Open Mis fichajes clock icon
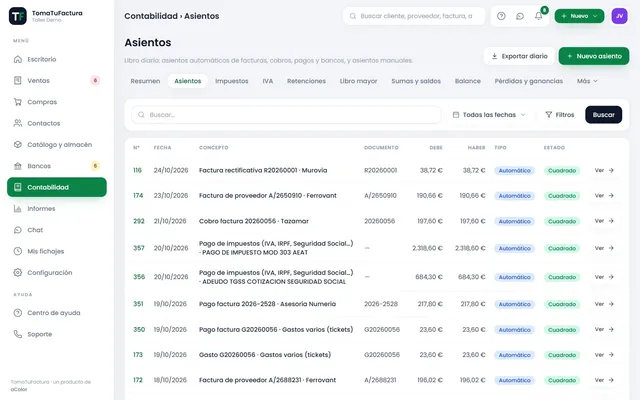The width and height of the screenshot is (640, 400). [18, 251]
